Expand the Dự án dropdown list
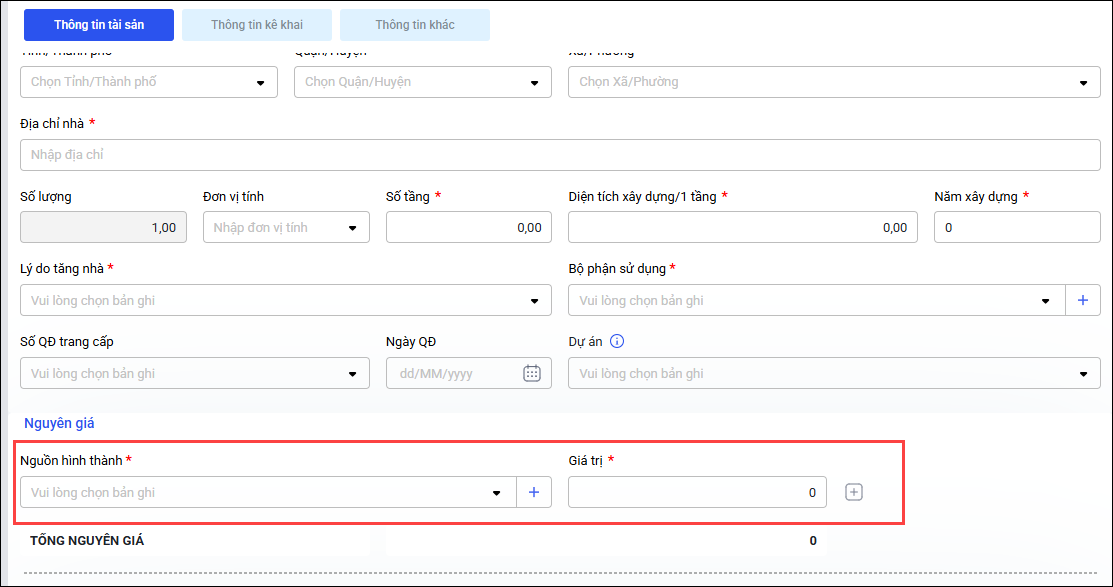The height and width of the screenshot is (587, 1113). 1083,373
